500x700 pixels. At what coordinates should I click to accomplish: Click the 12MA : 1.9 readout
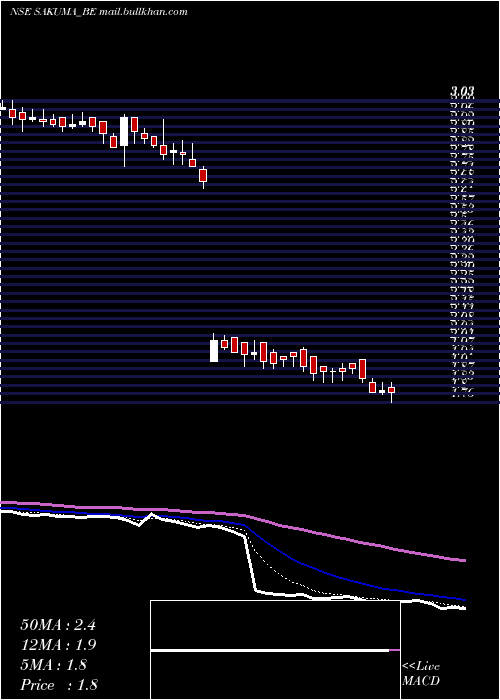pyautogui.click(x=58, y=645)
